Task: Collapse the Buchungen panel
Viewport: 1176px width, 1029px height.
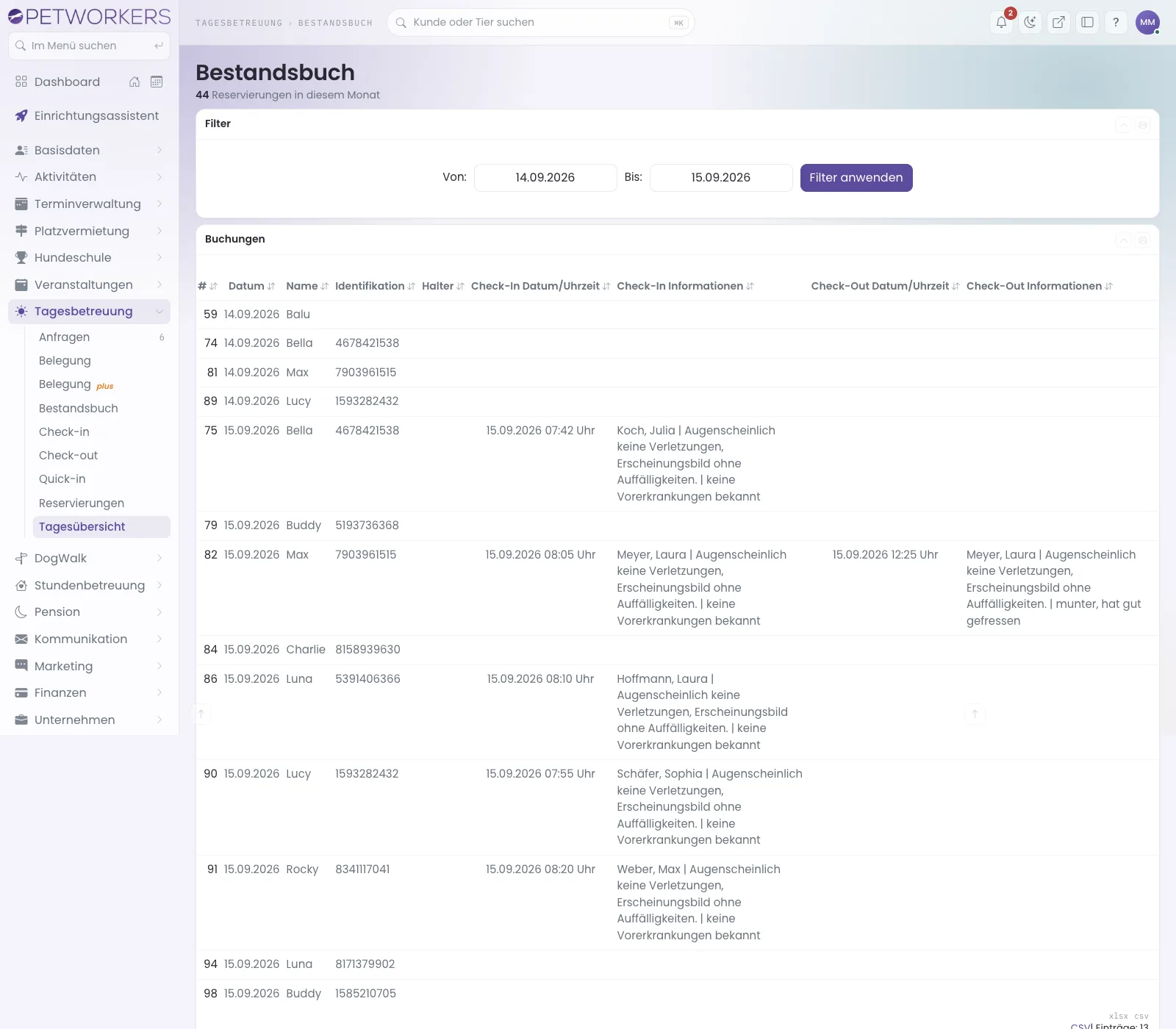Action: [1124, 240]
